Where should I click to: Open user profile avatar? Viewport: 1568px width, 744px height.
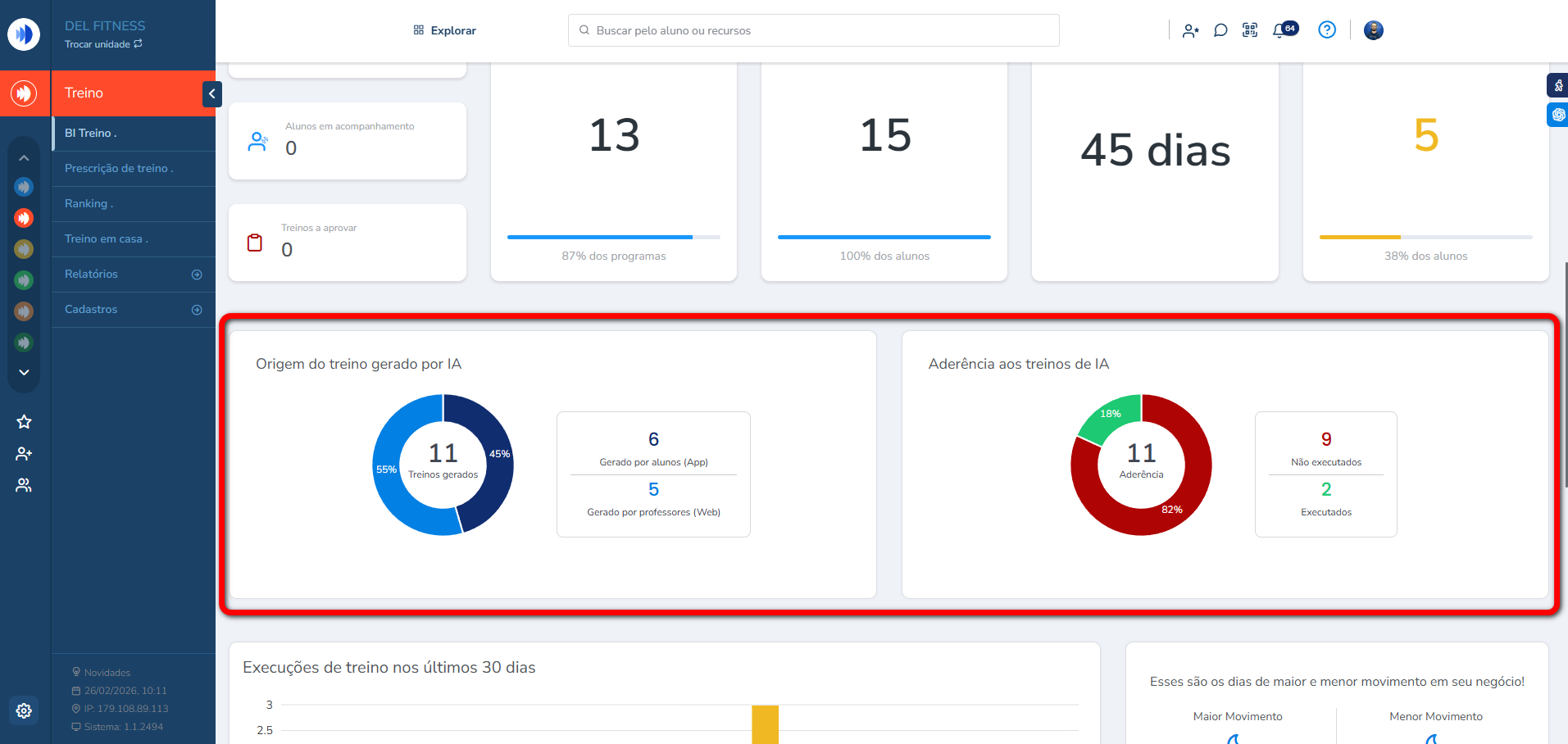tap(1374, 30)
